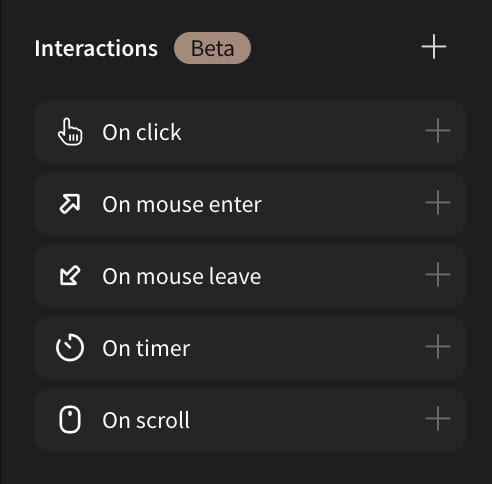Click the On scroll mouse icon
This screenshot has height=484, width=492.
[70, 419]
